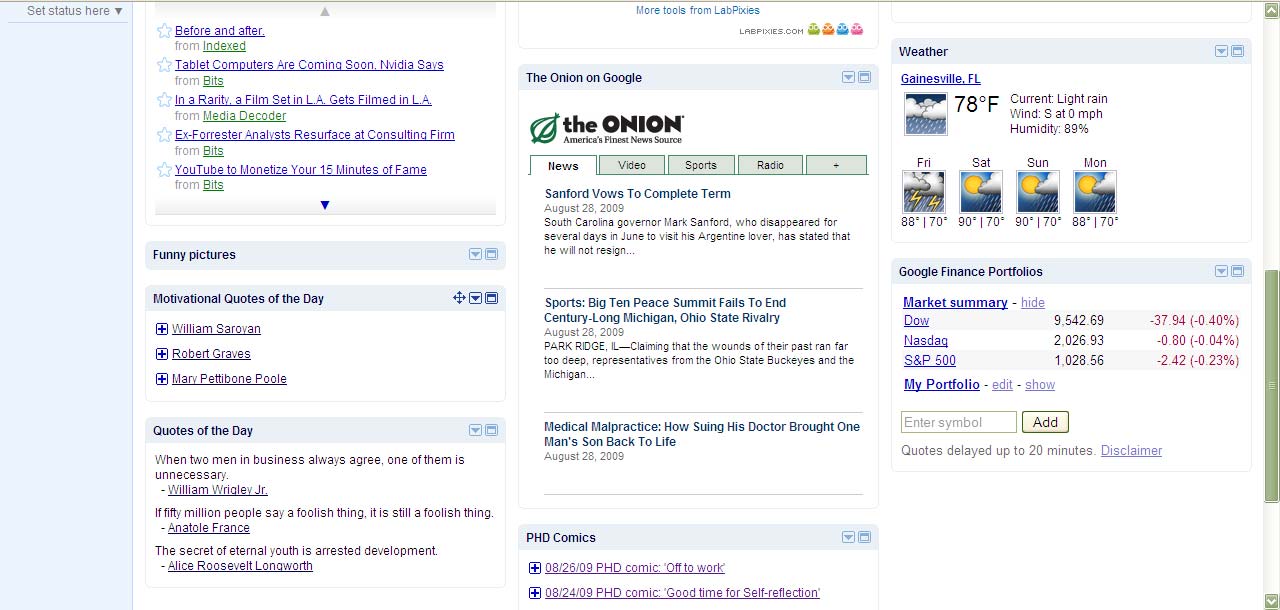Show the portfolio
The image size is (1280, 610).
[1040, 385]
